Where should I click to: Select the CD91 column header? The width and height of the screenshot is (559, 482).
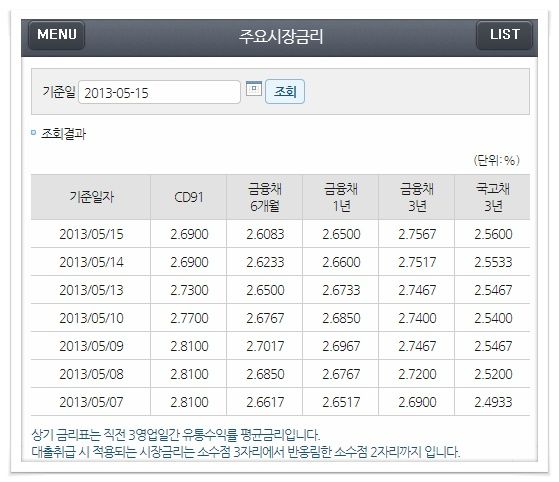189,197
